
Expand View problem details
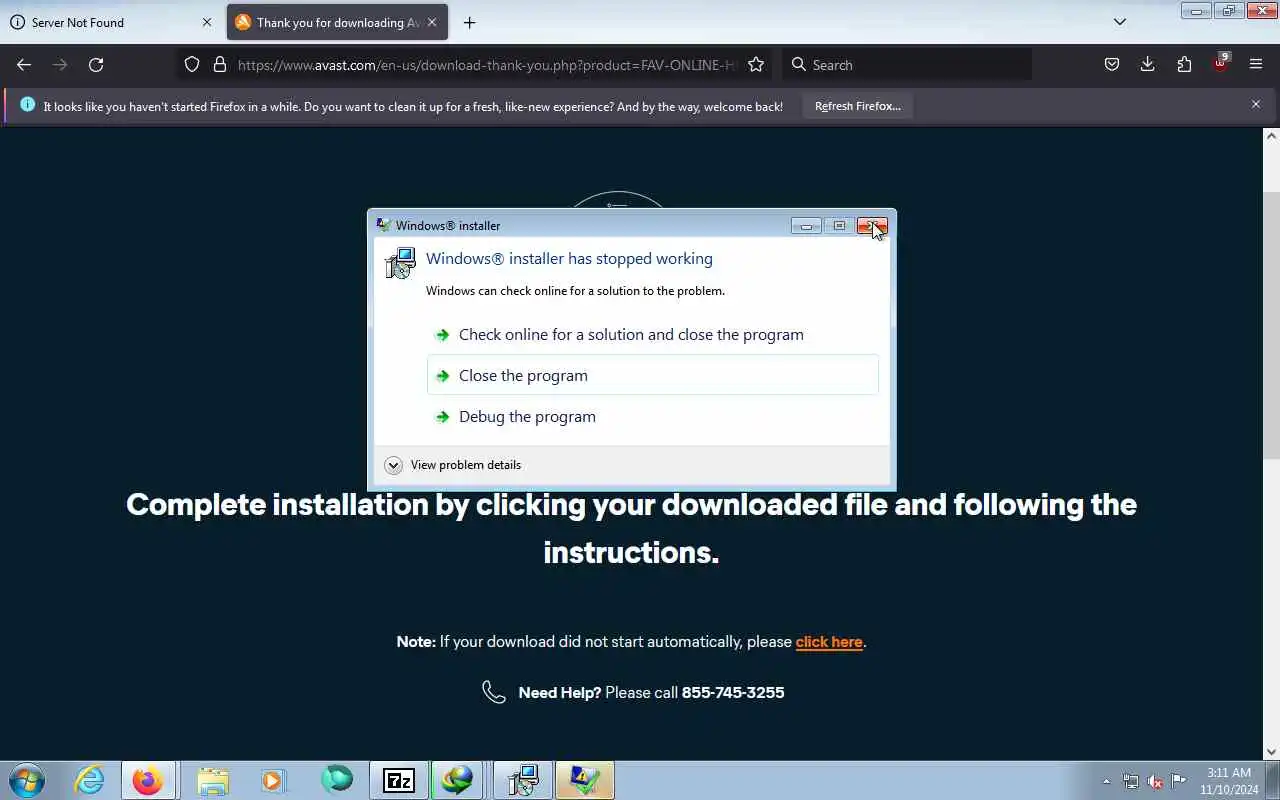(x=453, y=465)
